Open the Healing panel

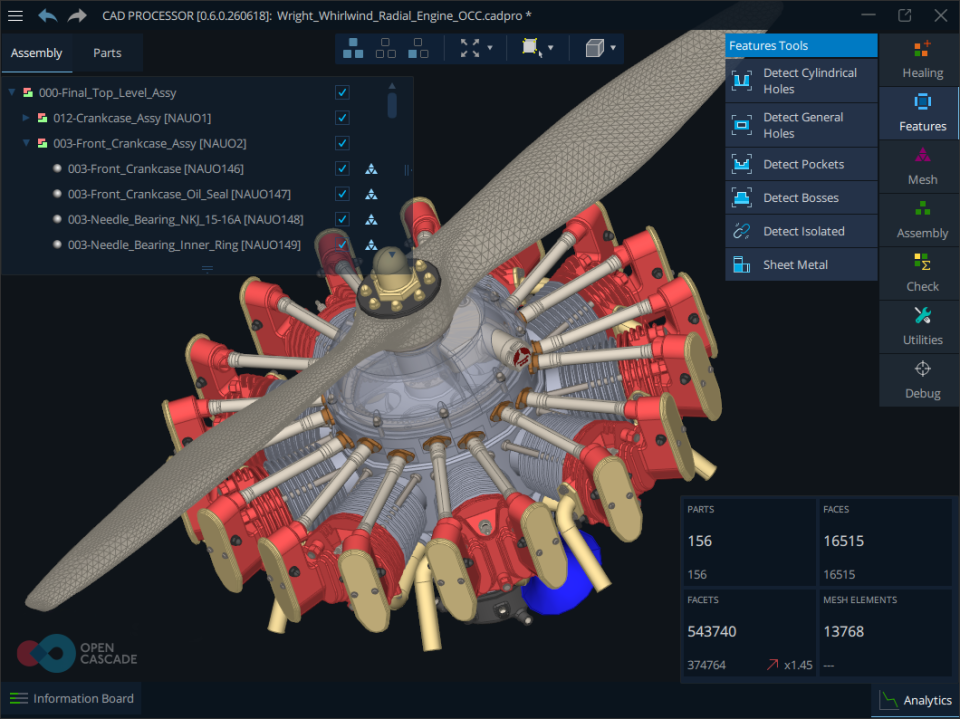click(921, 60)
